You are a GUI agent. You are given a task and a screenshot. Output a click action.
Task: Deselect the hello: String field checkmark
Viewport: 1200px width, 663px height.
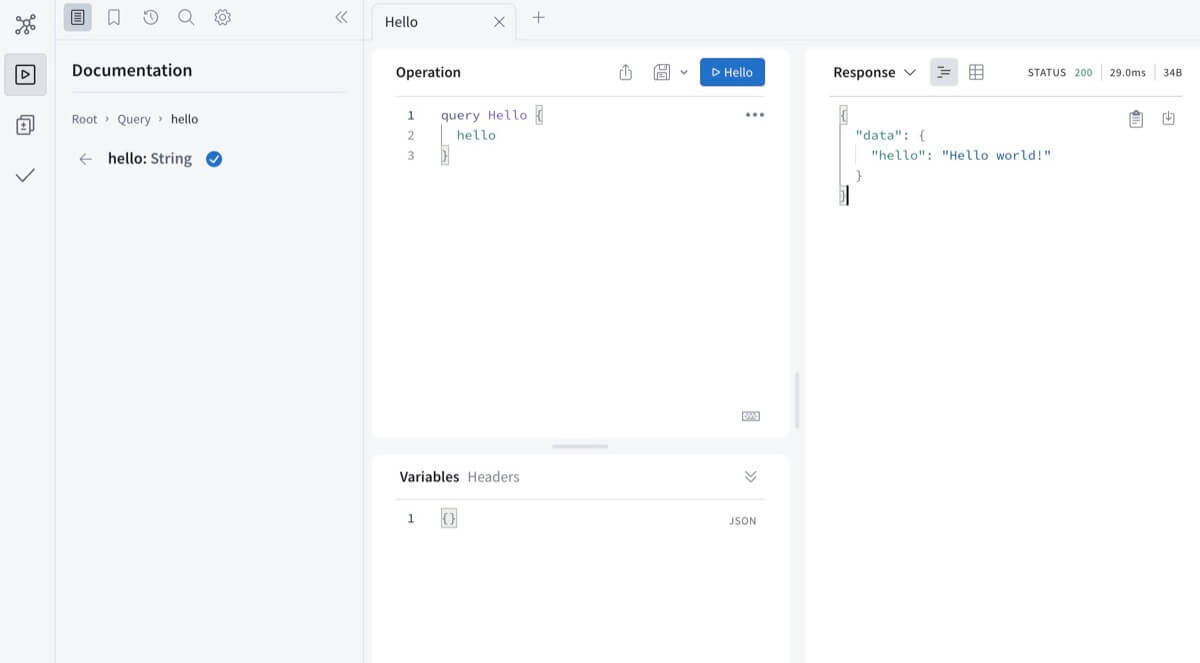pyautogui.click(x=213, y=158)
